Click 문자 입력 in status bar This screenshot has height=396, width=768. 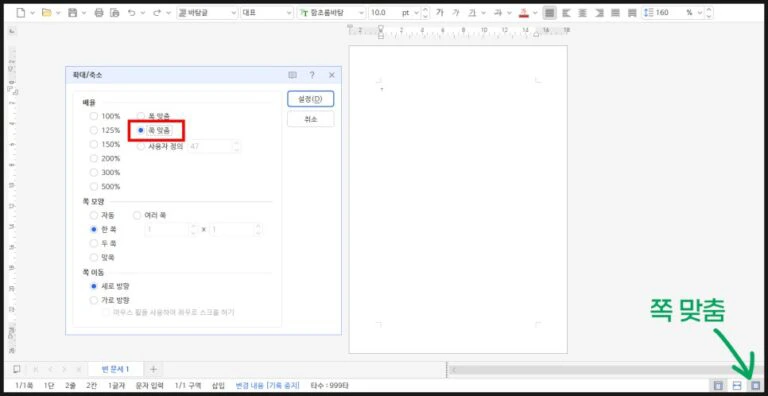149,386
